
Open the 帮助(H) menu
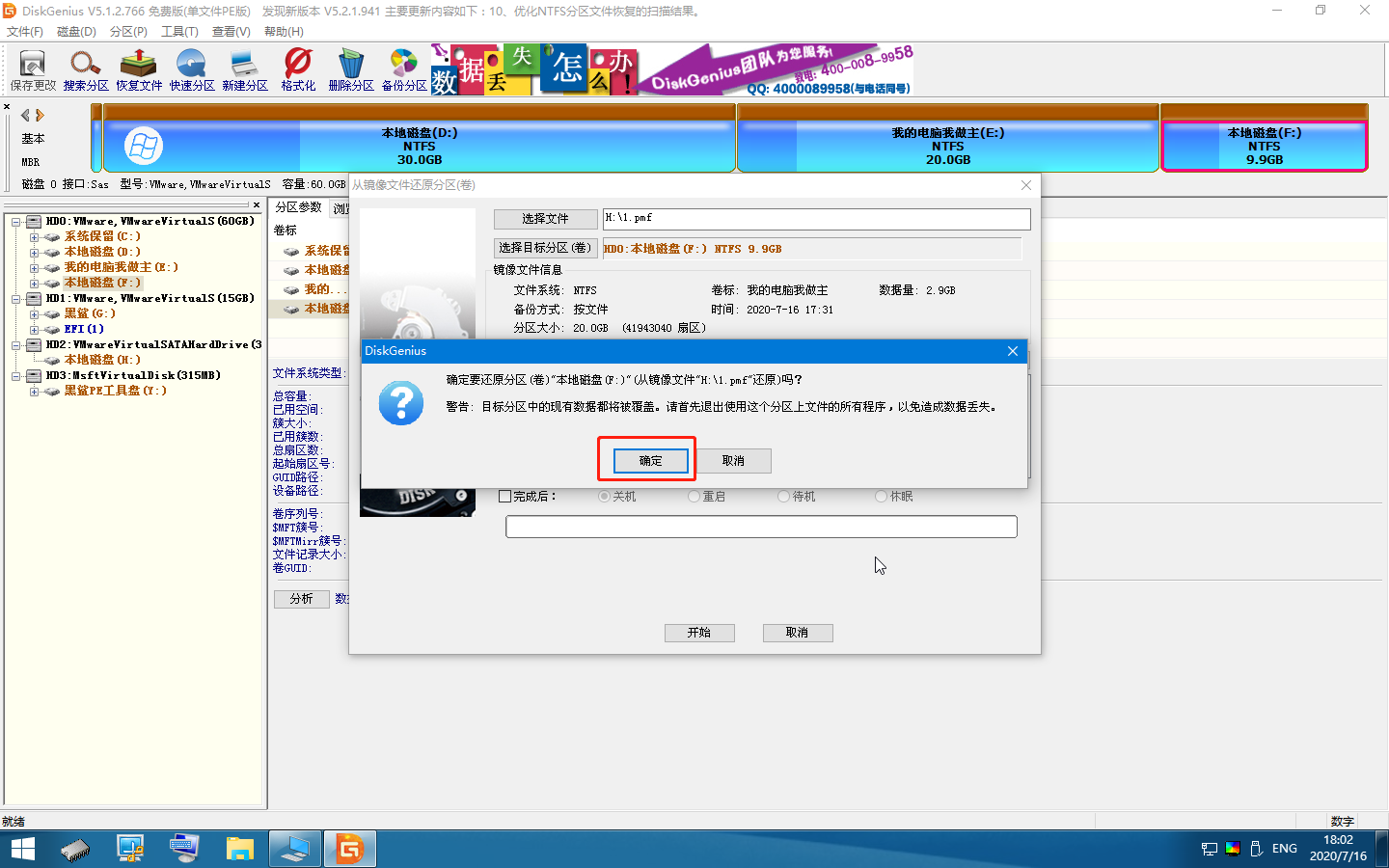point(284,32)
